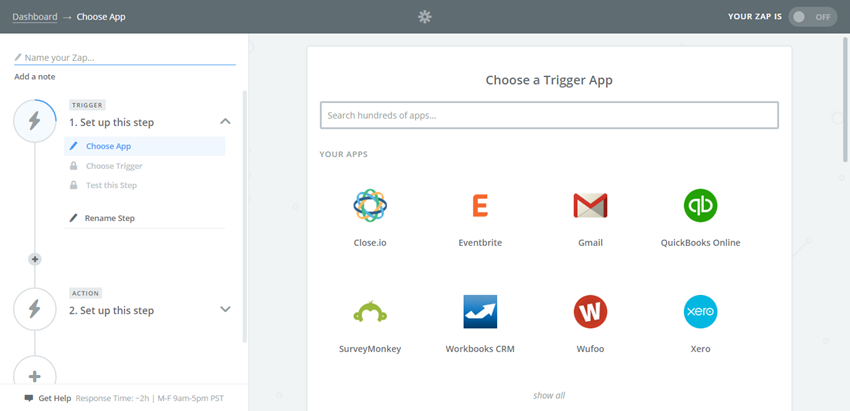Click the QuickBooks Online label text
The image size is (850, 411).
(700, 243)
